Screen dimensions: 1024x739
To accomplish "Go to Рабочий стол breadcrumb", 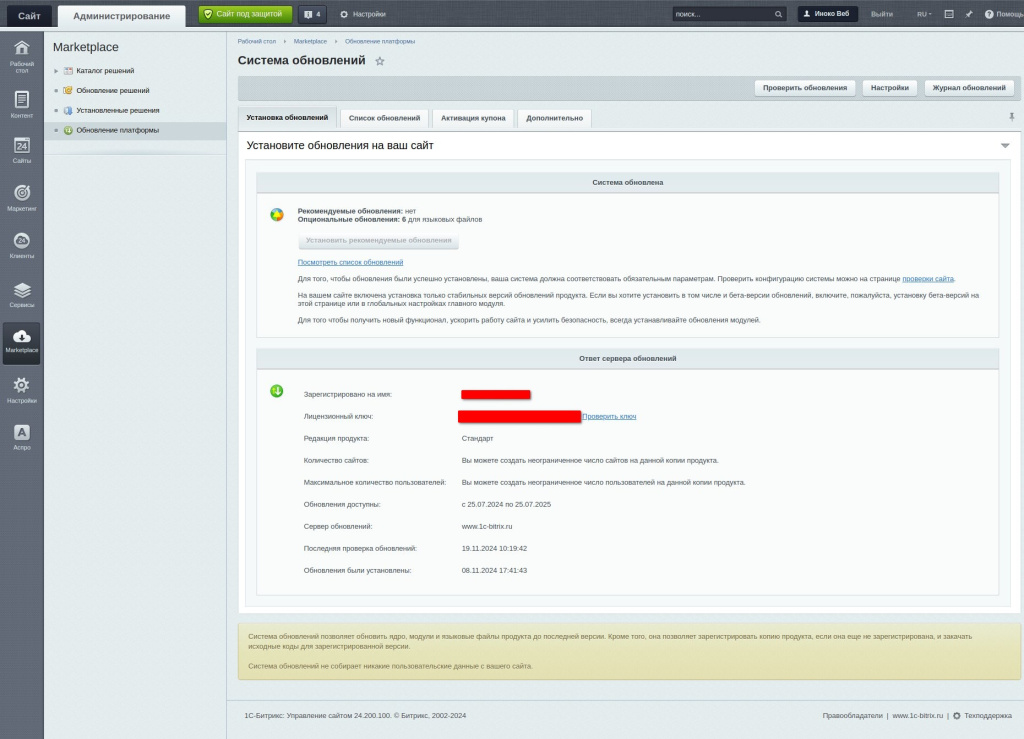I will pos(257,41).
